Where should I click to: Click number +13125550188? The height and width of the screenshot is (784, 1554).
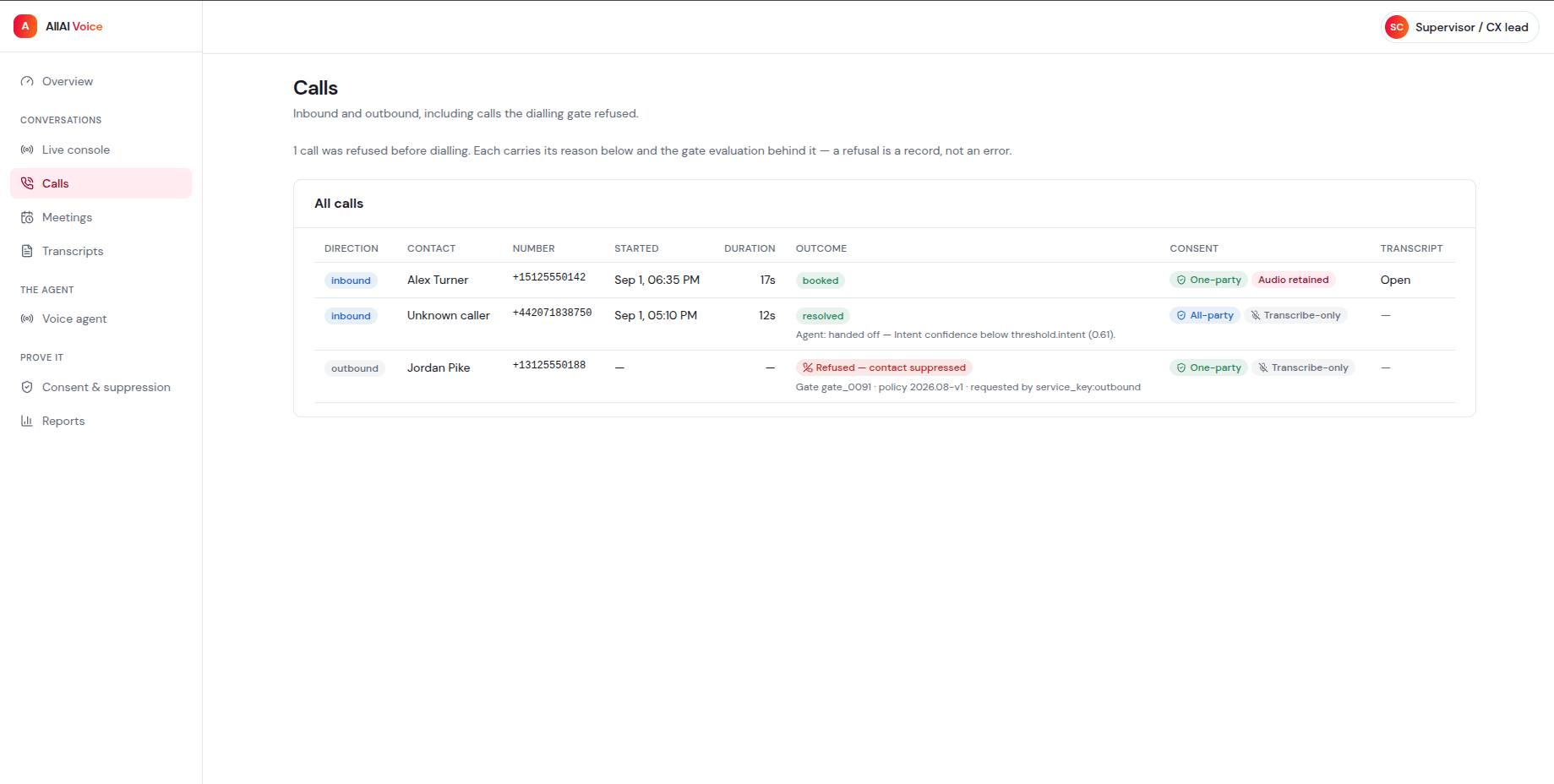point(549,365)
